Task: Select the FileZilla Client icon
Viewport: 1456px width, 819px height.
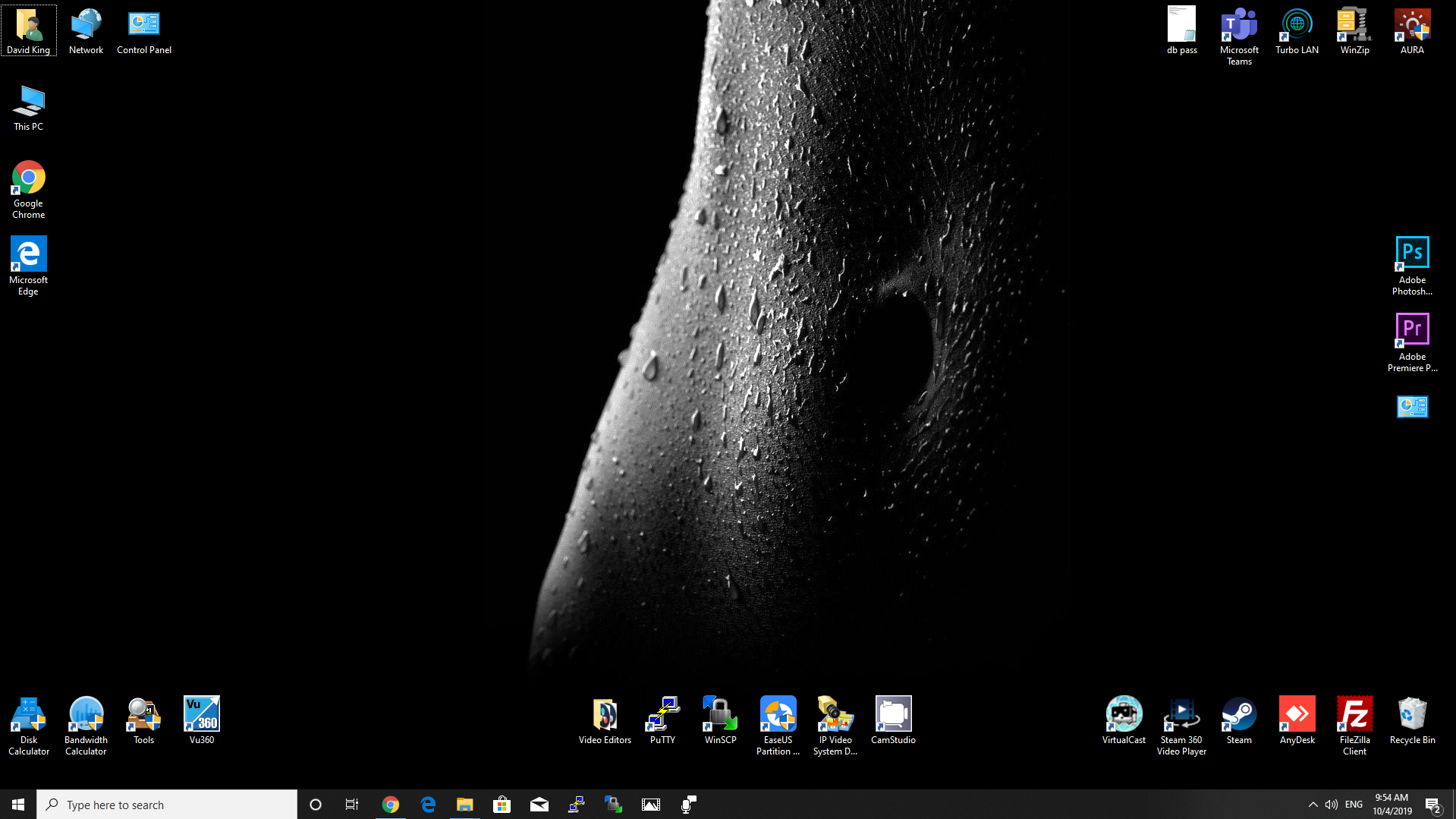Action: tap(1354, 725)
